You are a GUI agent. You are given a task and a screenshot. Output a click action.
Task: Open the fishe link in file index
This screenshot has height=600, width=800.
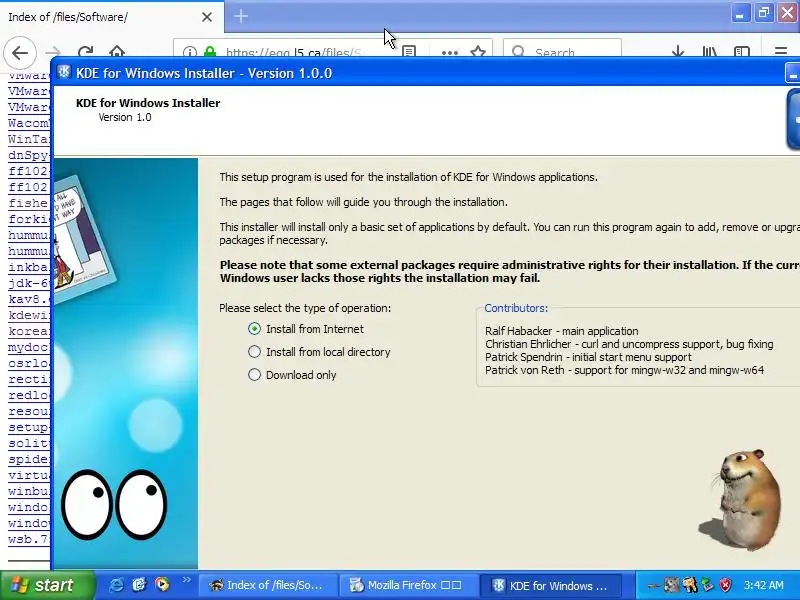point(29,203)
